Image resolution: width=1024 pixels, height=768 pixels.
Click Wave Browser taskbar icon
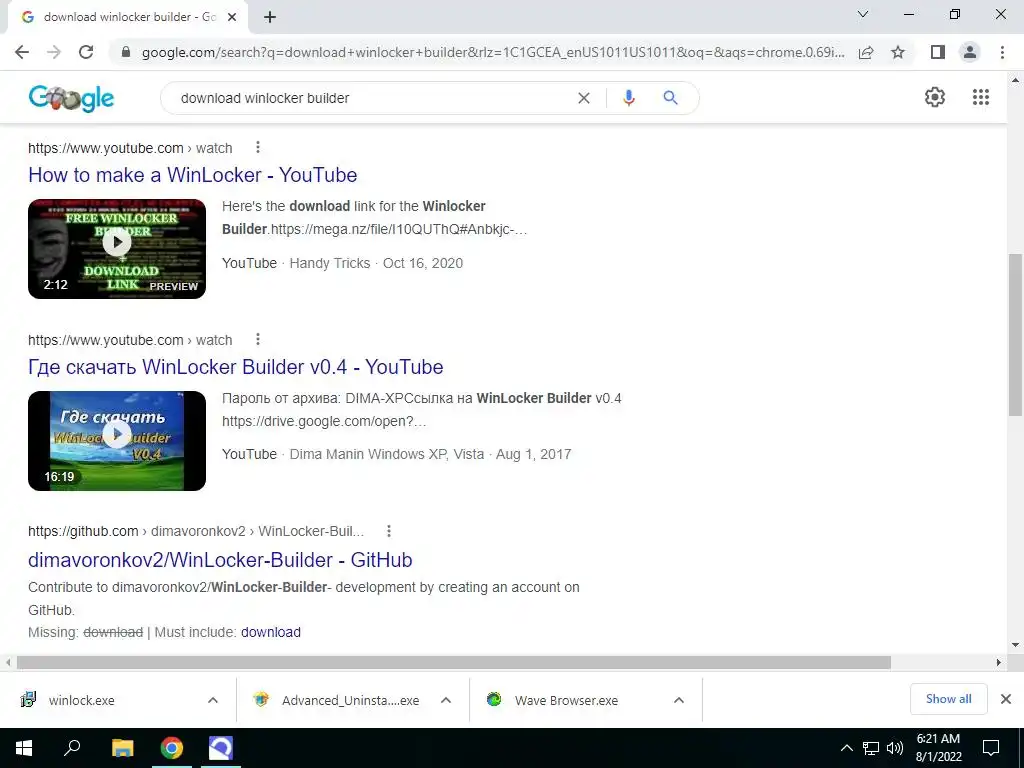click(221, 748)
